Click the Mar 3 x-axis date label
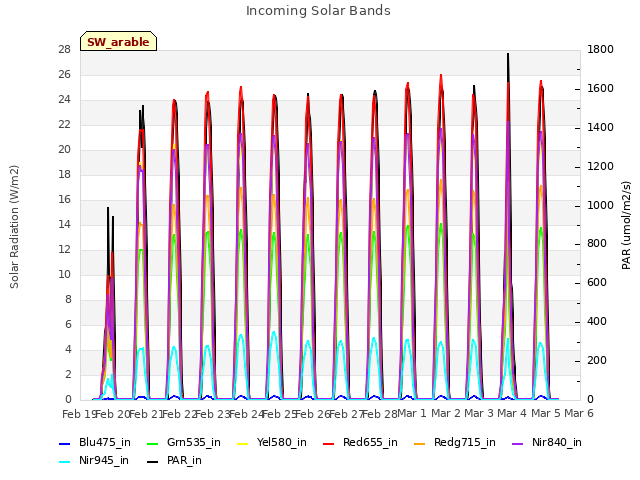The image size is (640, 480). (x=479, y=413)
